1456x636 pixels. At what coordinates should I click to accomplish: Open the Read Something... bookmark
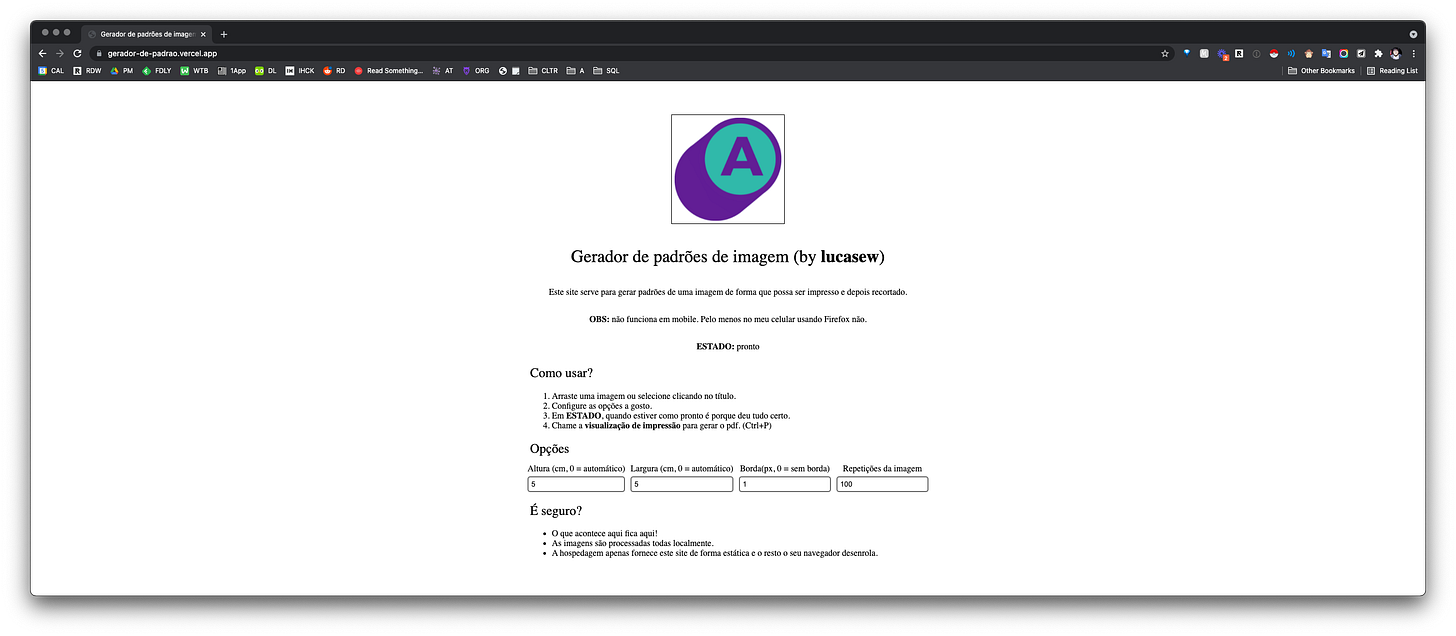pos(389,71)
